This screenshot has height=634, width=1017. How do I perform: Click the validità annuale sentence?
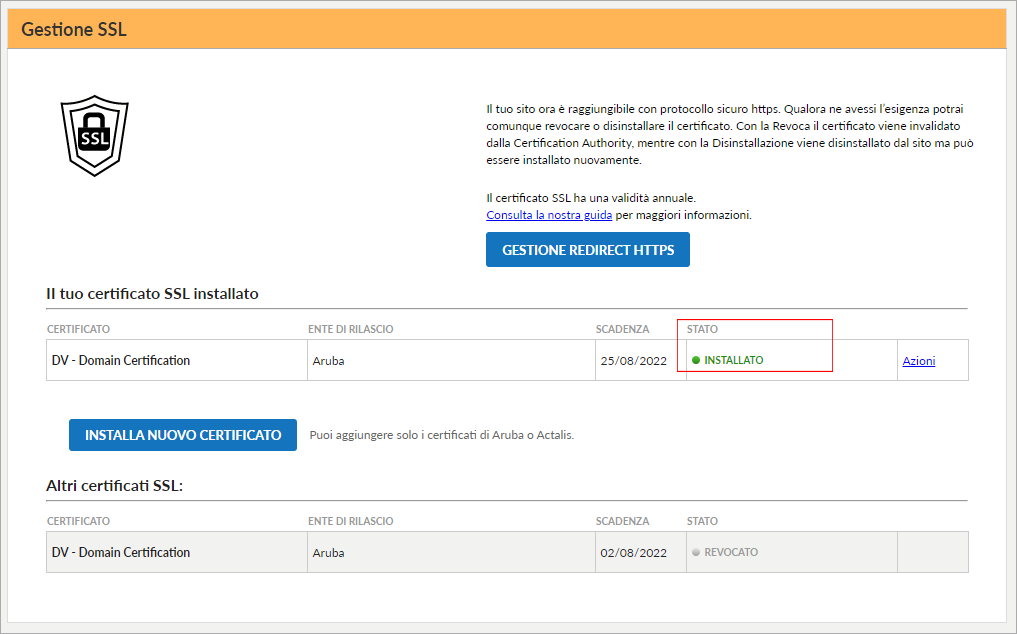tap(591, 198)
